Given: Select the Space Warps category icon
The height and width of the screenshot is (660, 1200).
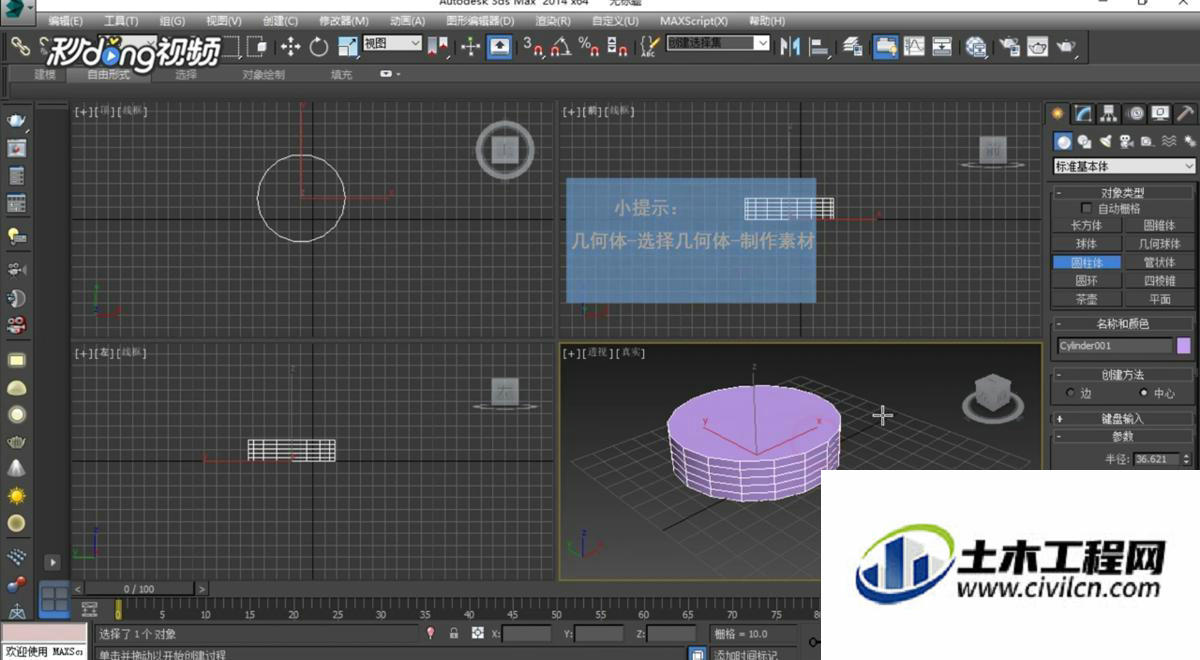Looking at the screenshot, I should click(x=1168, y=142).
